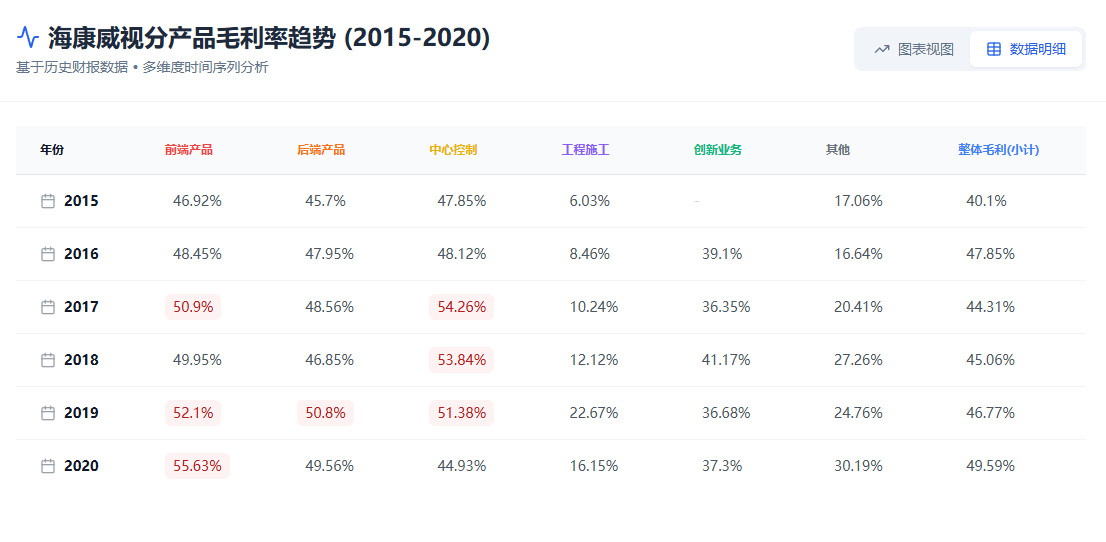Screen dimensions: 1106x542
Task: Click the highlighted 50.8% value in 2019
Action: click(x=325, y=413)
